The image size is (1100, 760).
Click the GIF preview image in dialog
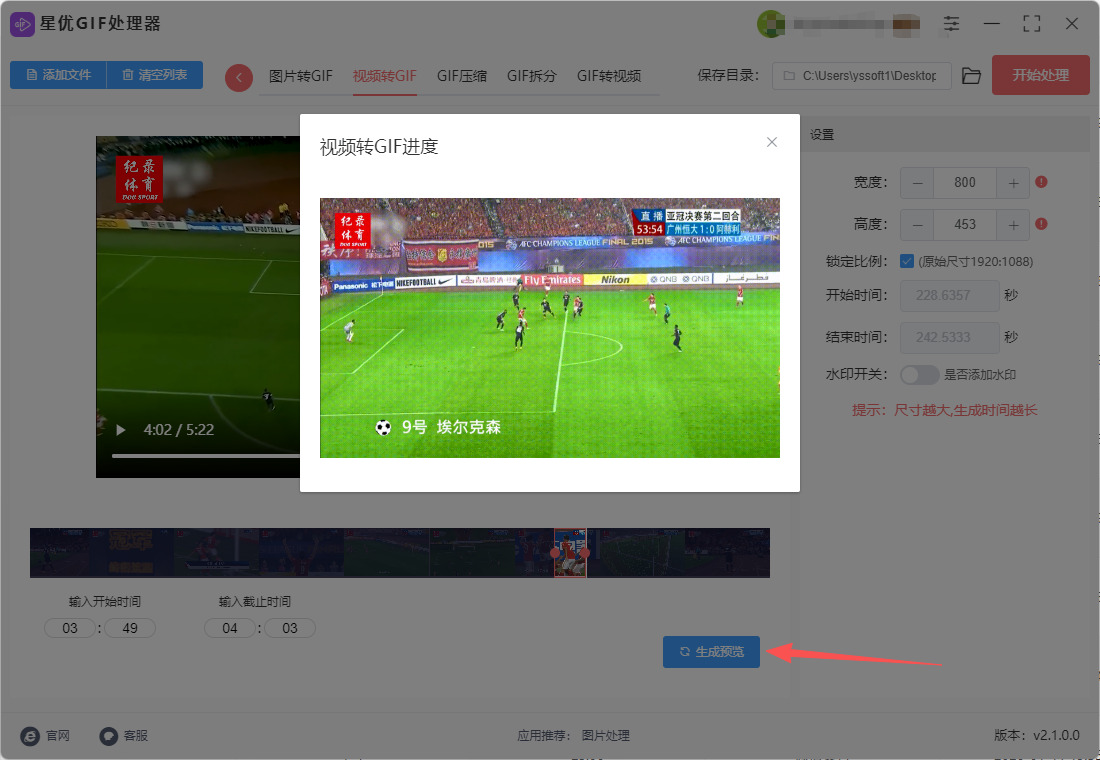[550, 328]
